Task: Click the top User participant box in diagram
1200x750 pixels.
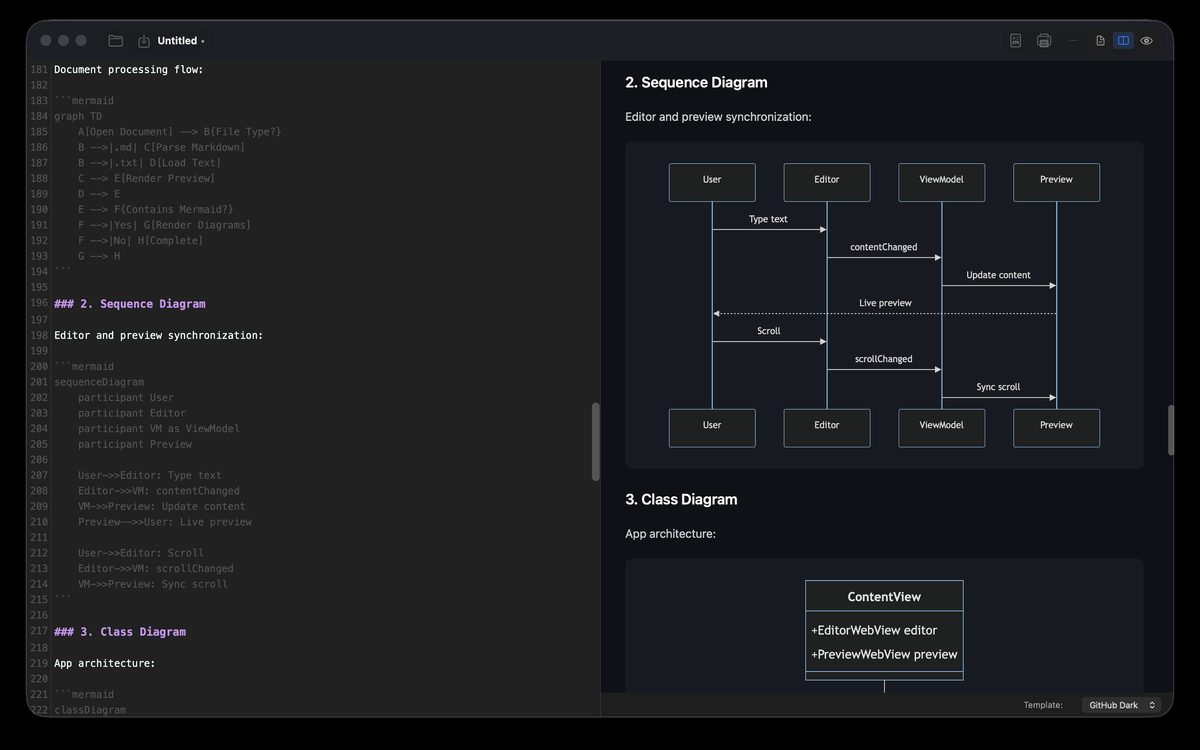Action: click(x=712, y=182)
